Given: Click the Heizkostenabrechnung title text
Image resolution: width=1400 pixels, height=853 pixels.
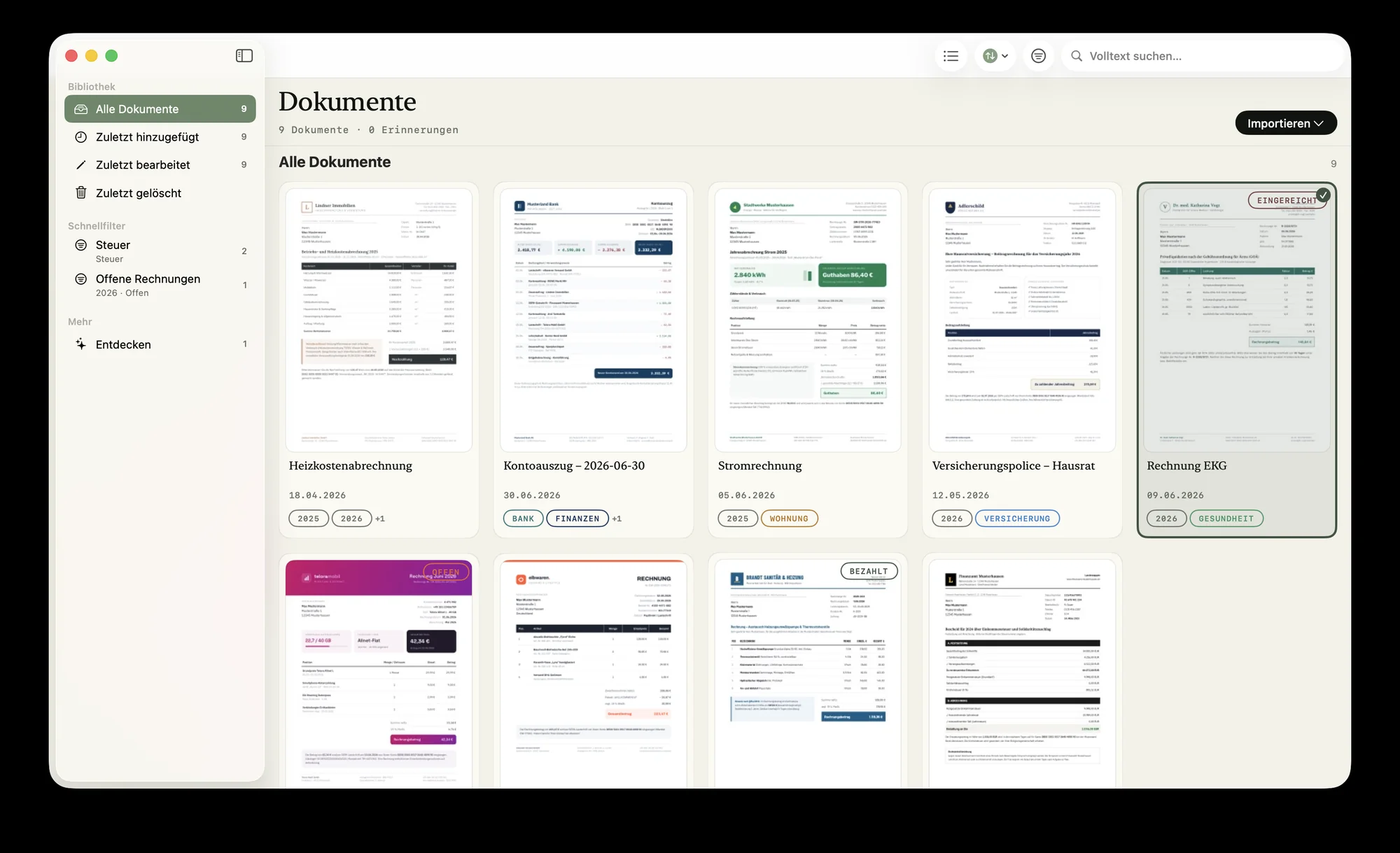Looking at the screenshot, I should pos(351,466).
